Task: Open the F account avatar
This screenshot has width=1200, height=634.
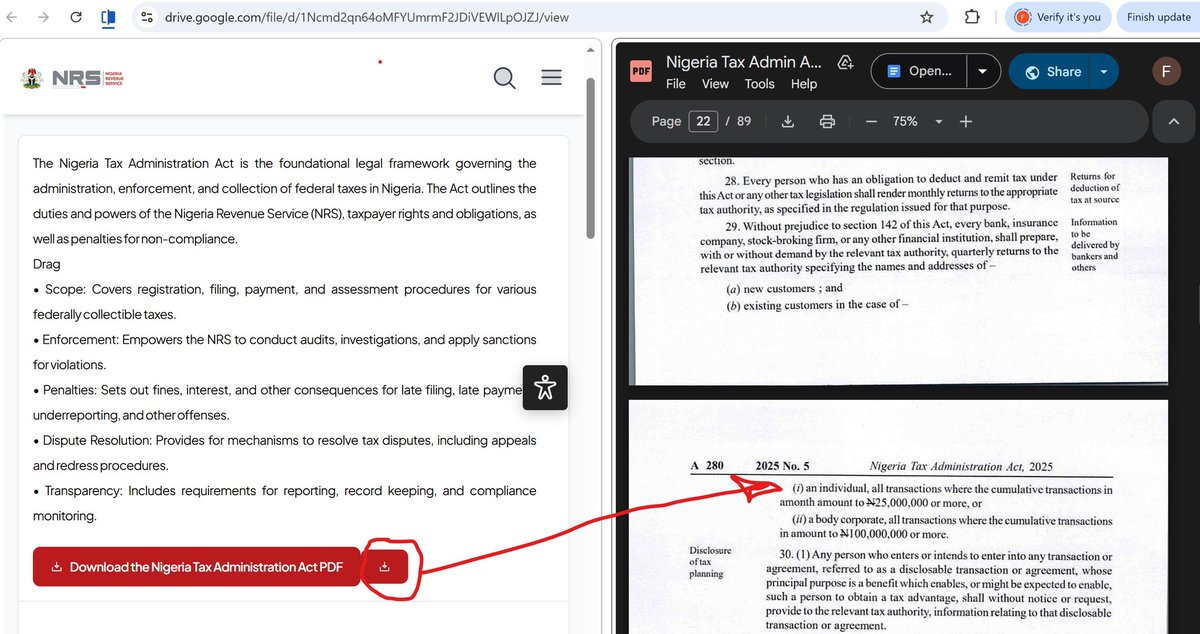Action: [x=1165, y=71]
